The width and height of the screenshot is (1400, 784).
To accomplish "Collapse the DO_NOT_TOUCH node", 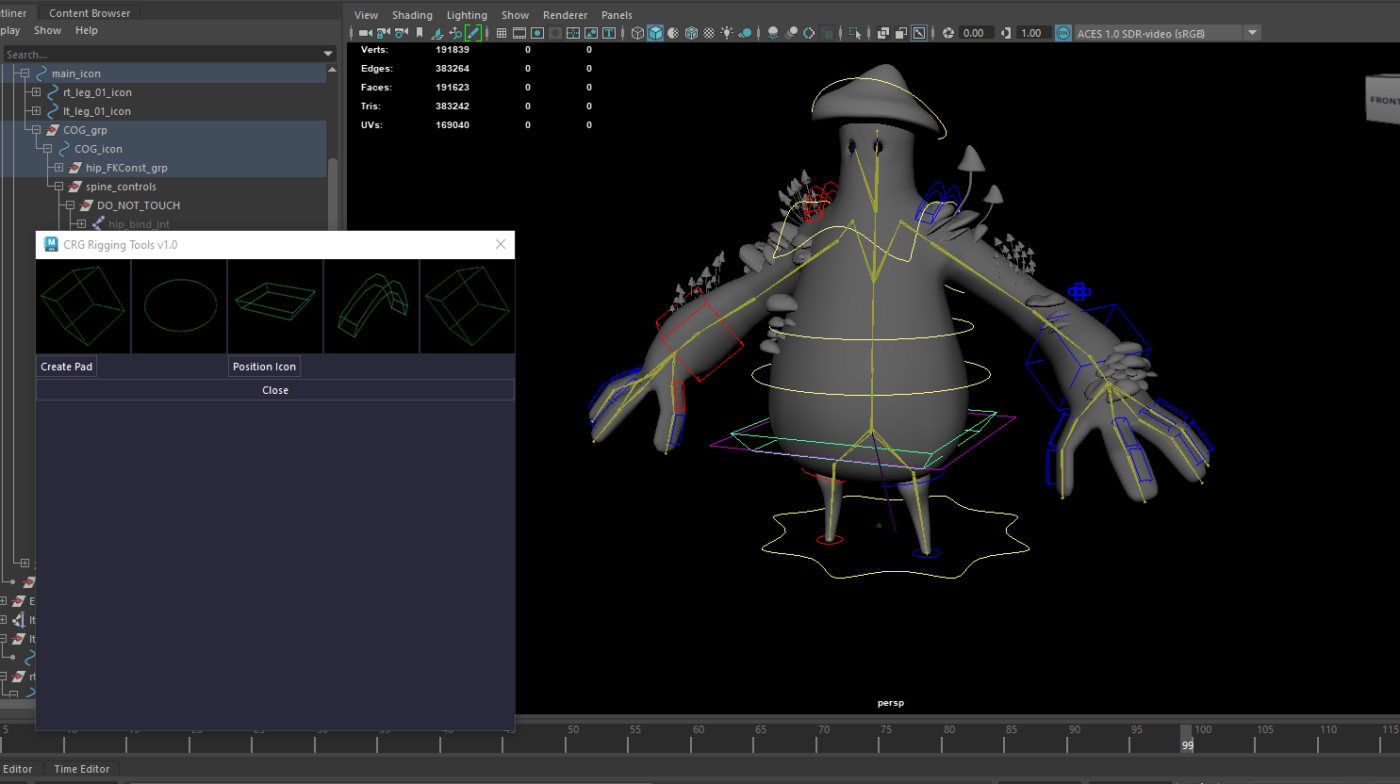I will 70,206.
